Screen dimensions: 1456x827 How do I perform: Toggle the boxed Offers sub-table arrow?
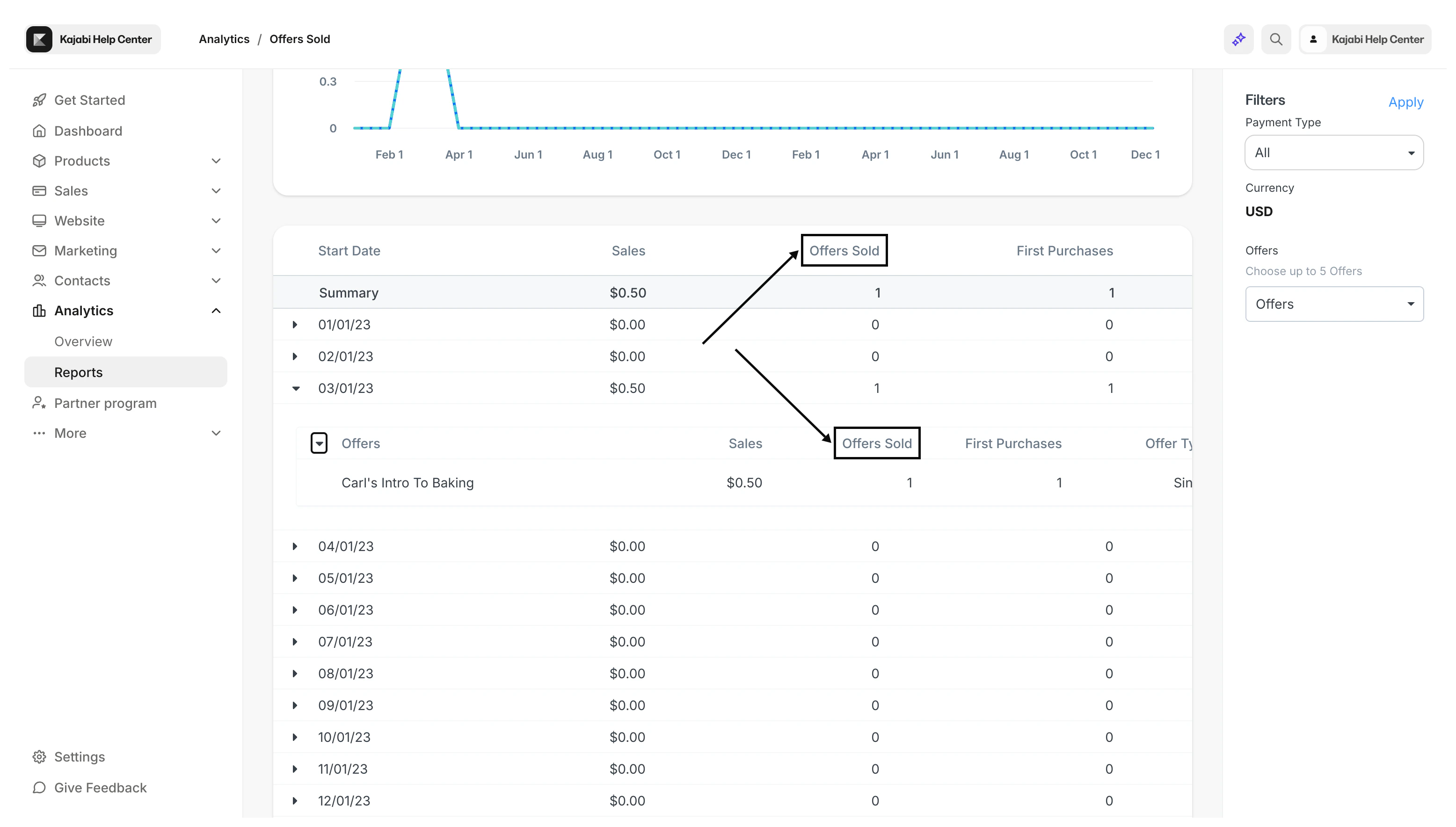(x=319, y=443)
